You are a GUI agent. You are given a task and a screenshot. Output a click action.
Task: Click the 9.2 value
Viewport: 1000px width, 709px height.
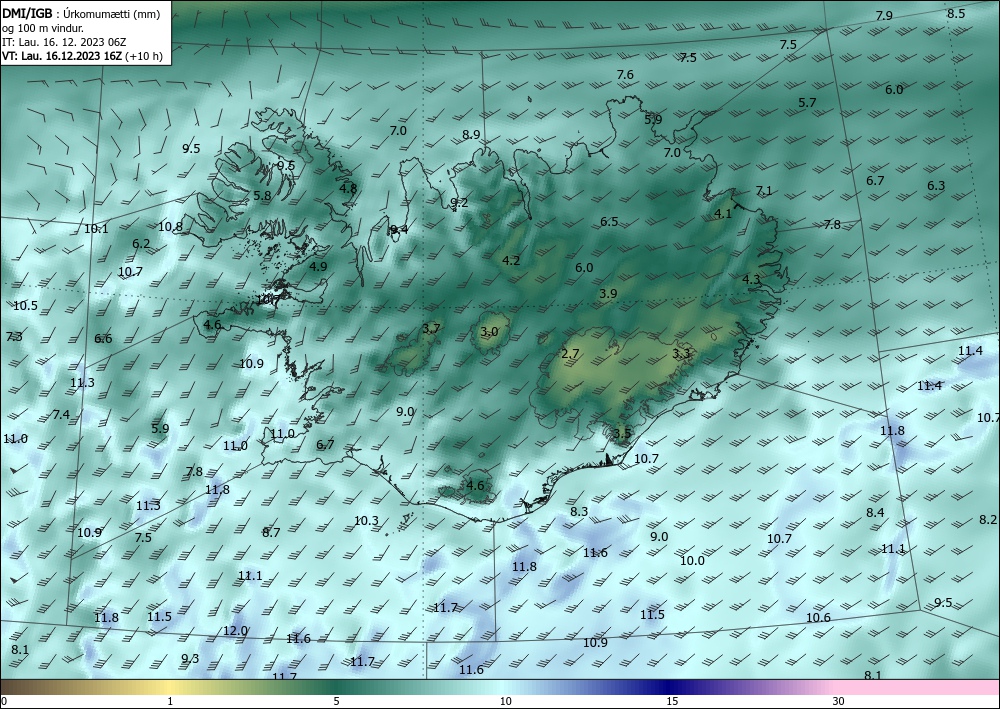pos(459,203)
